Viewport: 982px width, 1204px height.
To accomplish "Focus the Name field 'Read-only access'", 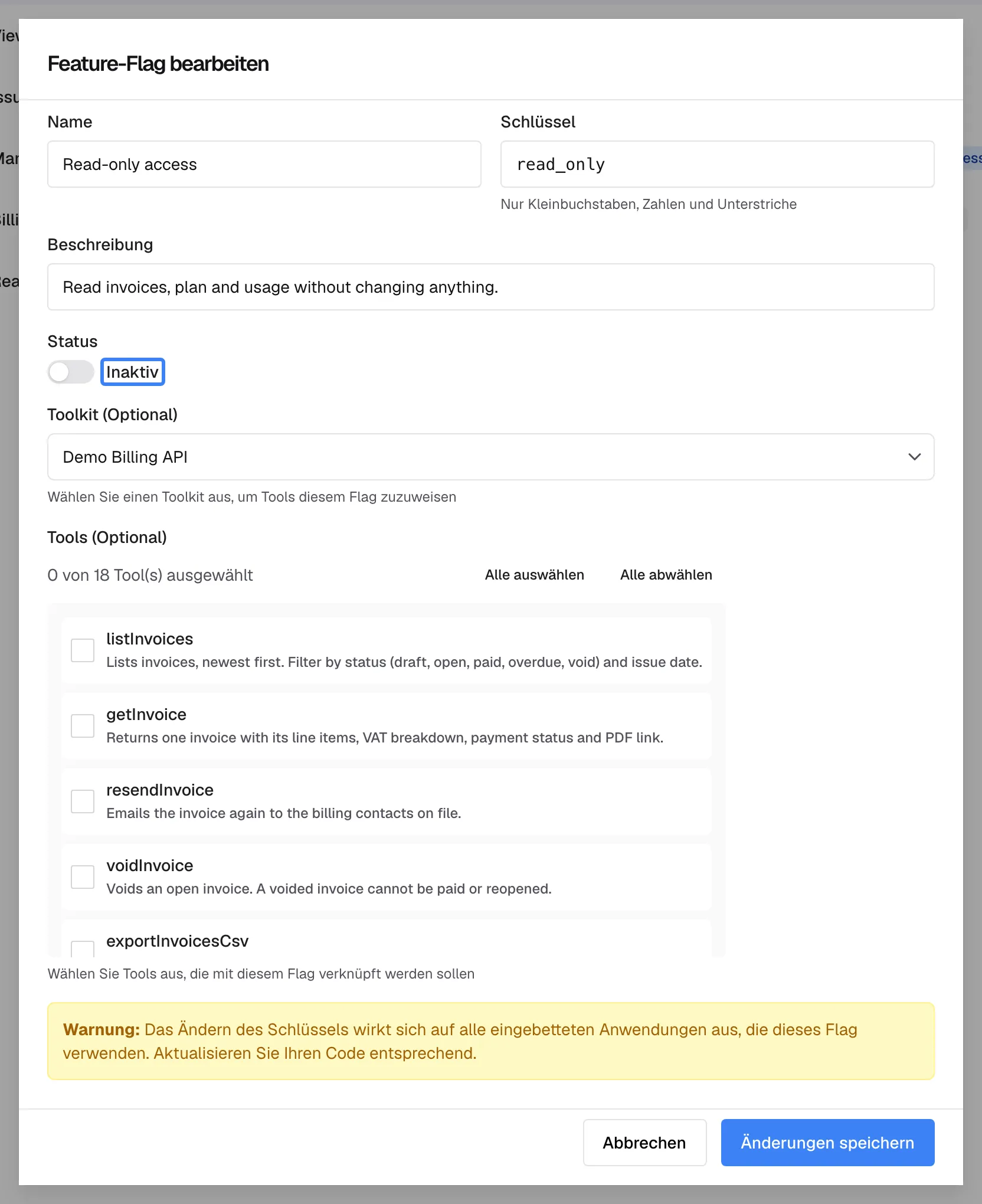I will point(264,164).
